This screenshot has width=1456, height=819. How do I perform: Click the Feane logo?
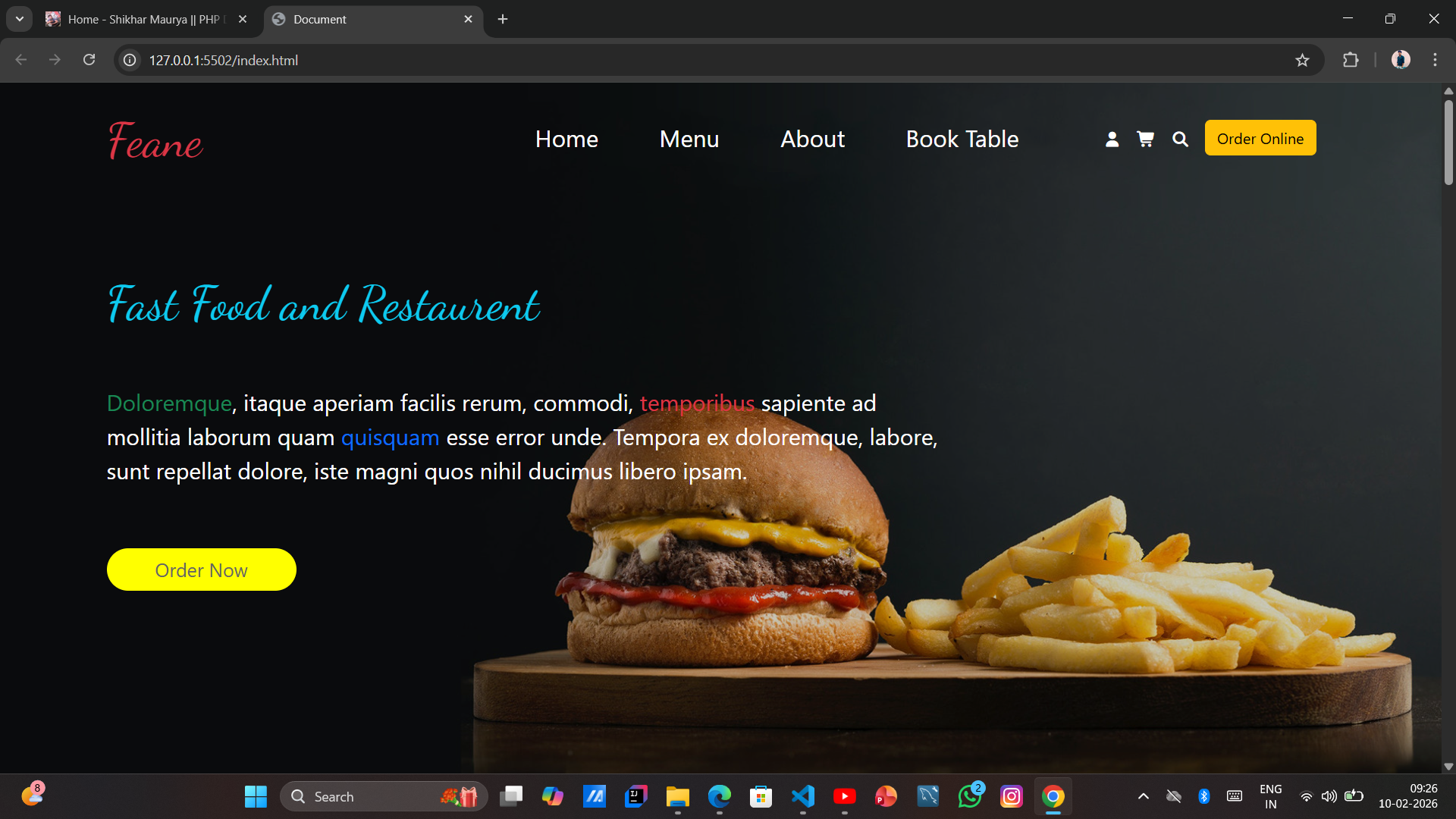(x=155, y=141)
